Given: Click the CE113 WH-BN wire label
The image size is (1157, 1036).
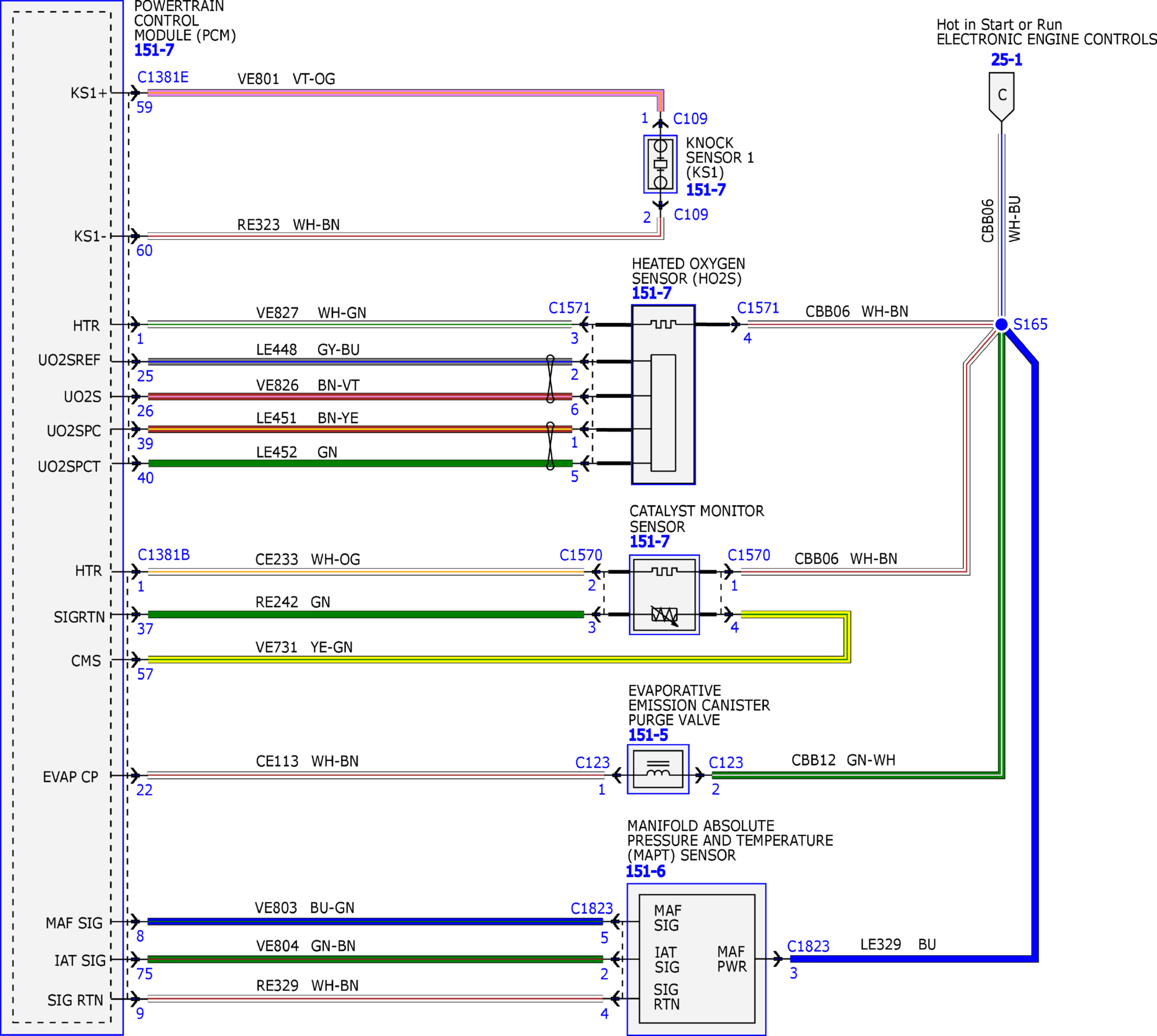Looking at the screenshot, I should pos(307,761).
